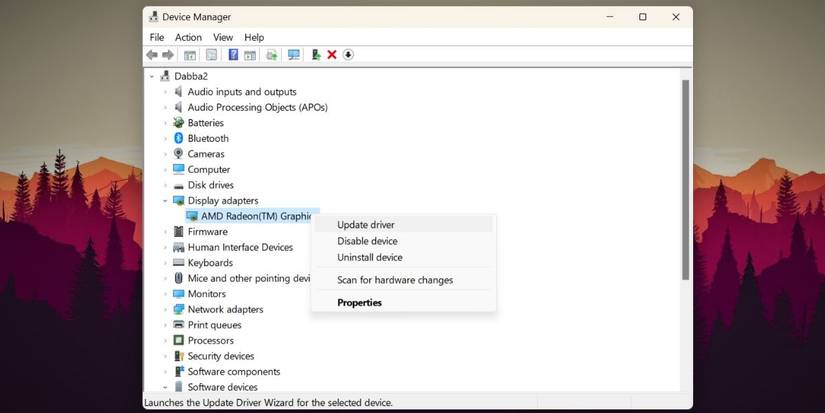Open the blue Help toolbar icon
This screenshot has height=413, width=825.
click(233, 55)
